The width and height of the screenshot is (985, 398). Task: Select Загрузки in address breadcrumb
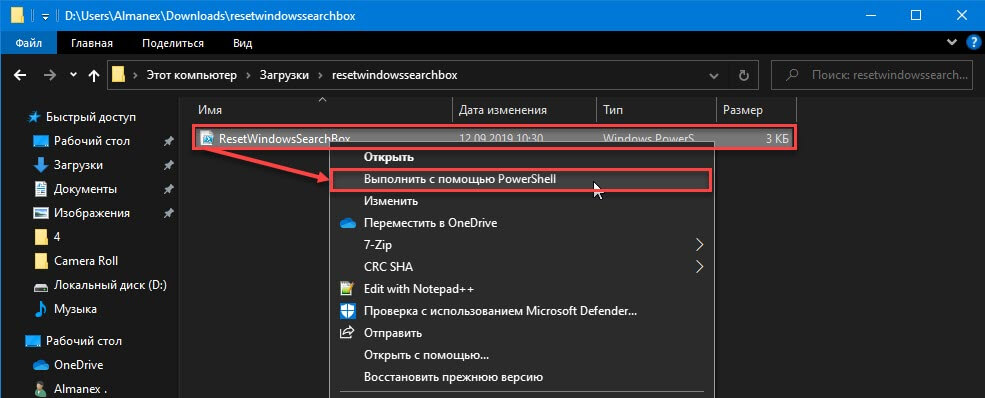(285, 75)
